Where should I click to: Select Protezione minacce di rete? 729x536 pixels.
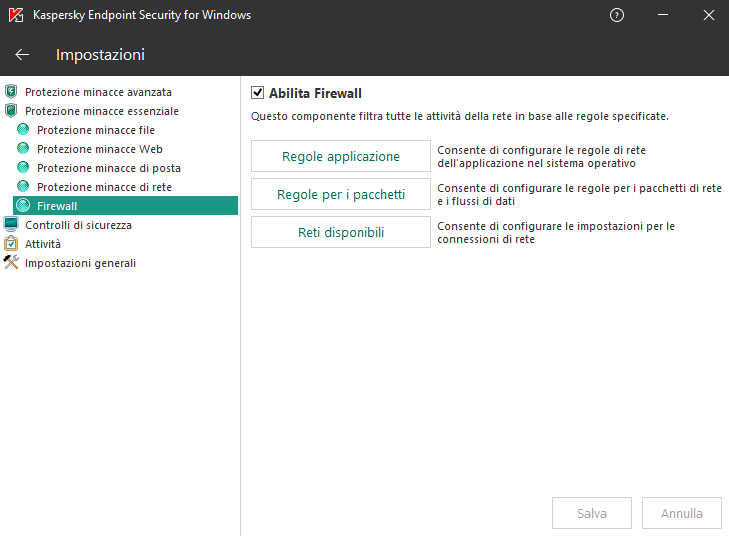tap(105, 187)
